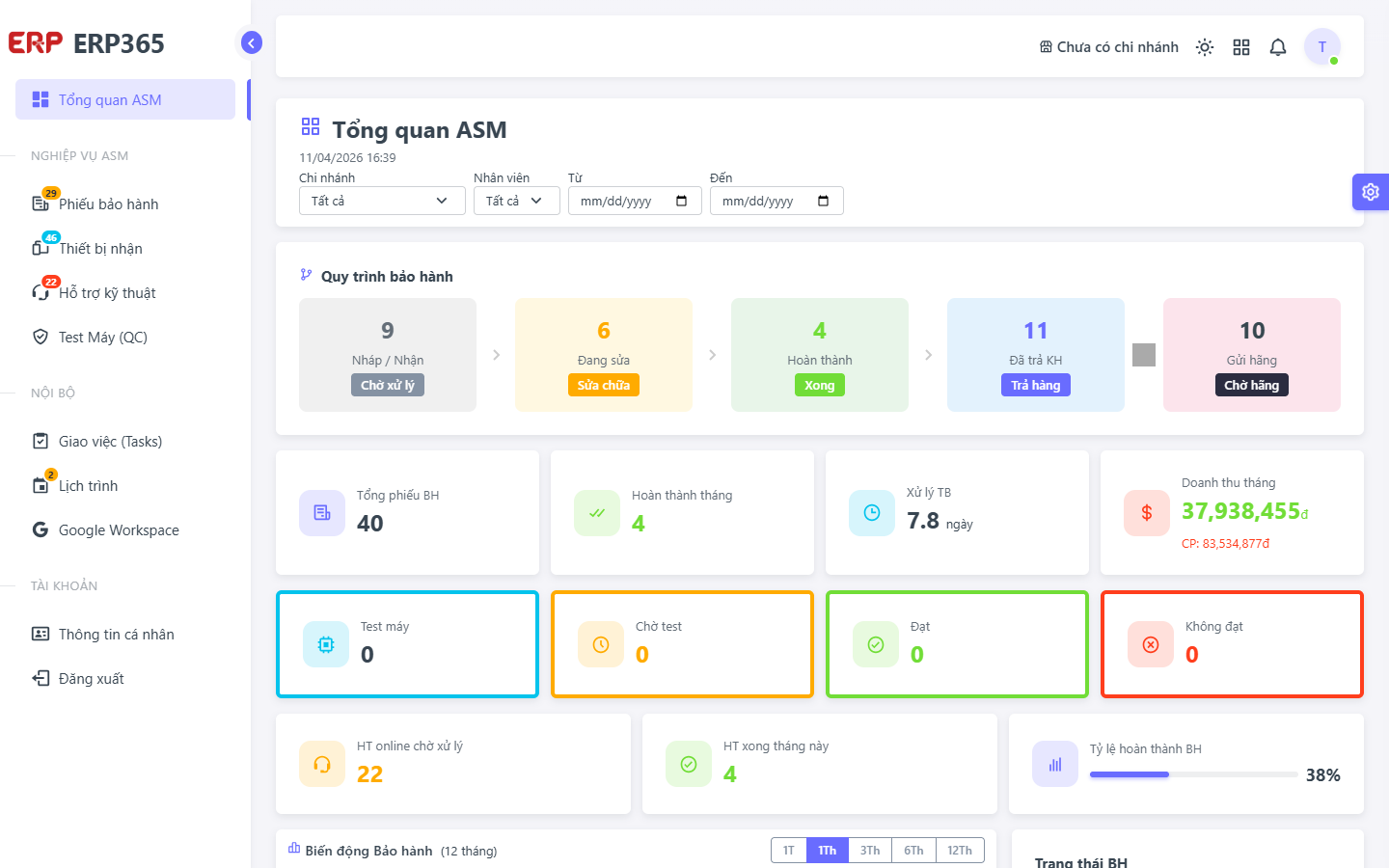Open calendar picker of Đến date

coord(824,201)
